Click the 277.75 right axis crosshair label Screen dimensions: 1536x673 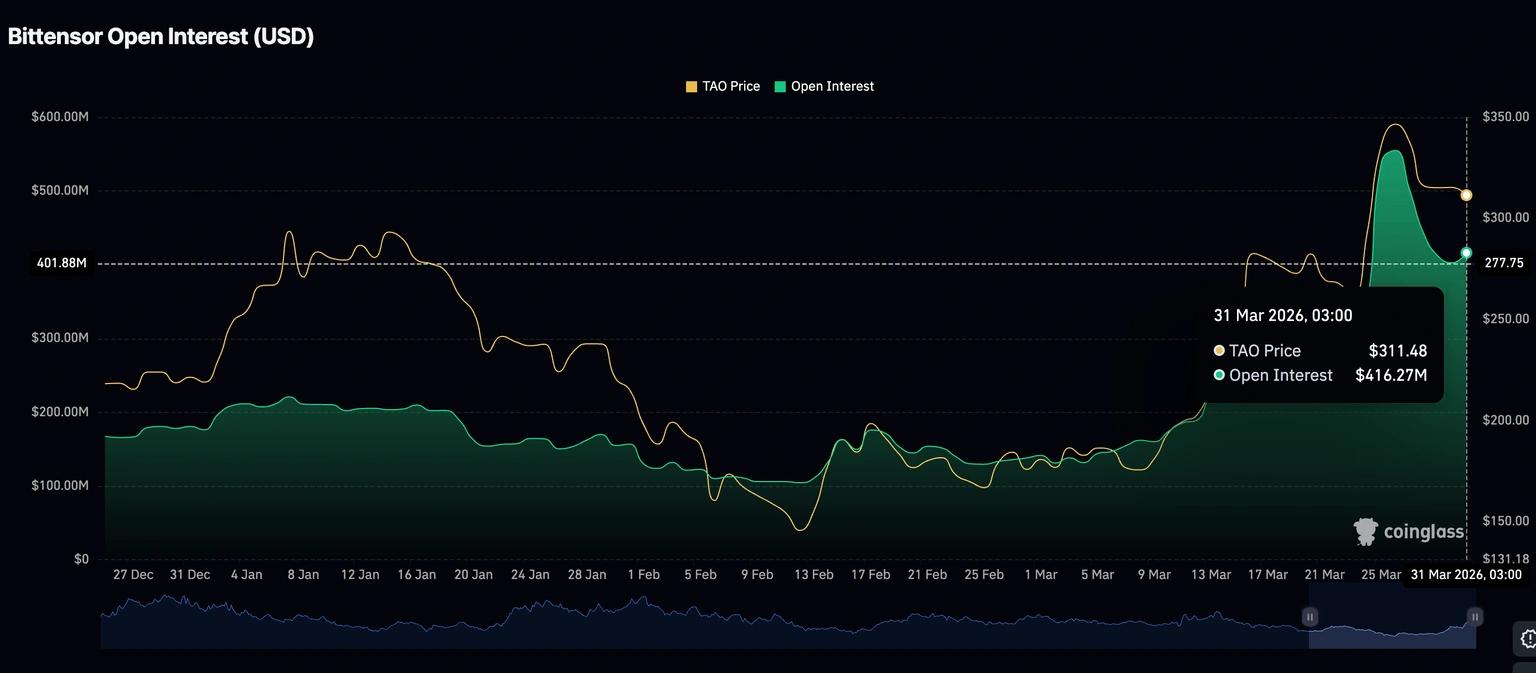tap(1503, 263)
